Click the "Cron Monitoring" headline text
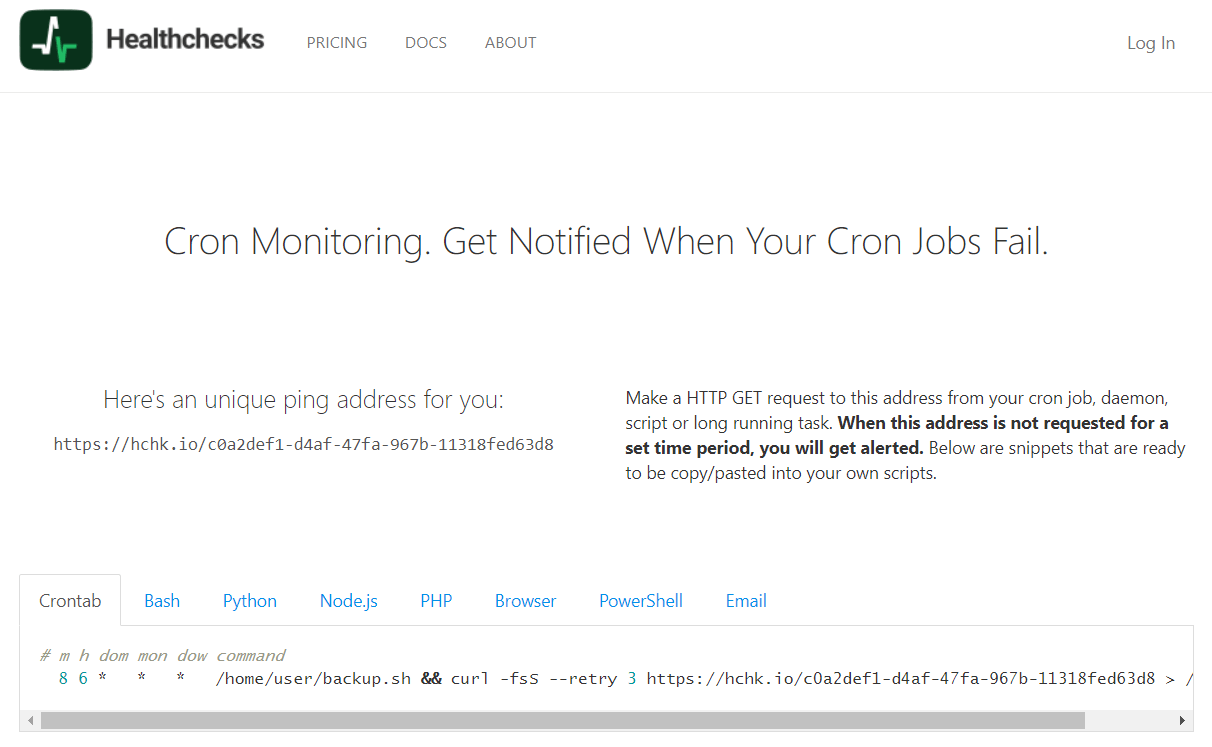Screen dimensions: 1212x747 click(x=606, y=242)
